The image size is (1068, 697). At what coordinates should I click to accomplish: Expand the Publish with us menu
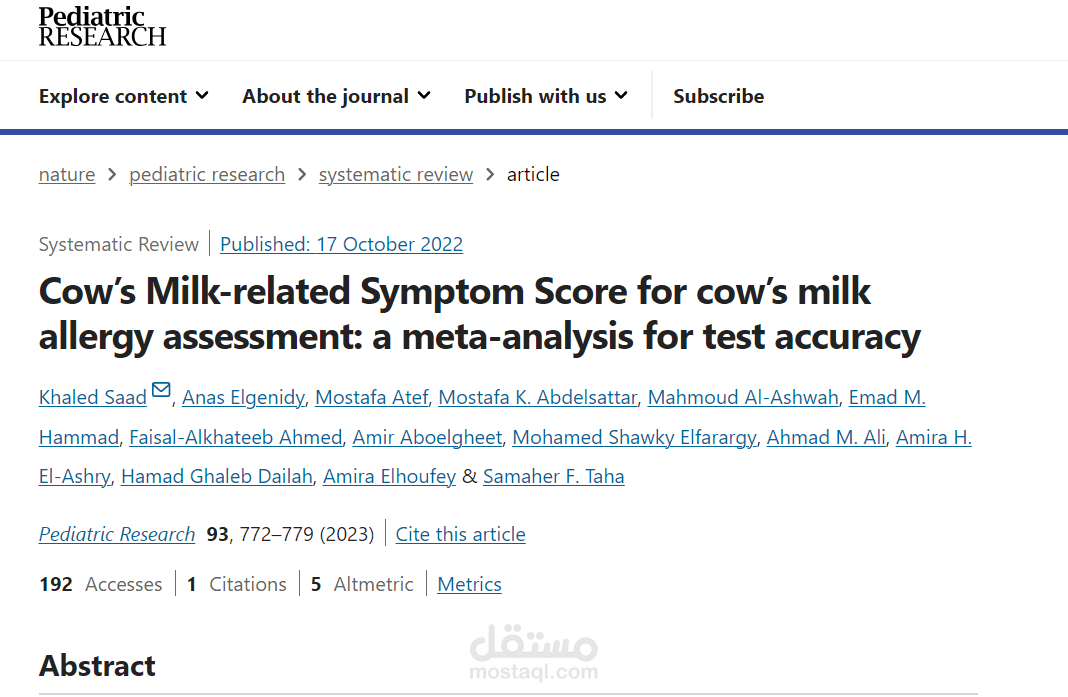click(x=546, y=96)
